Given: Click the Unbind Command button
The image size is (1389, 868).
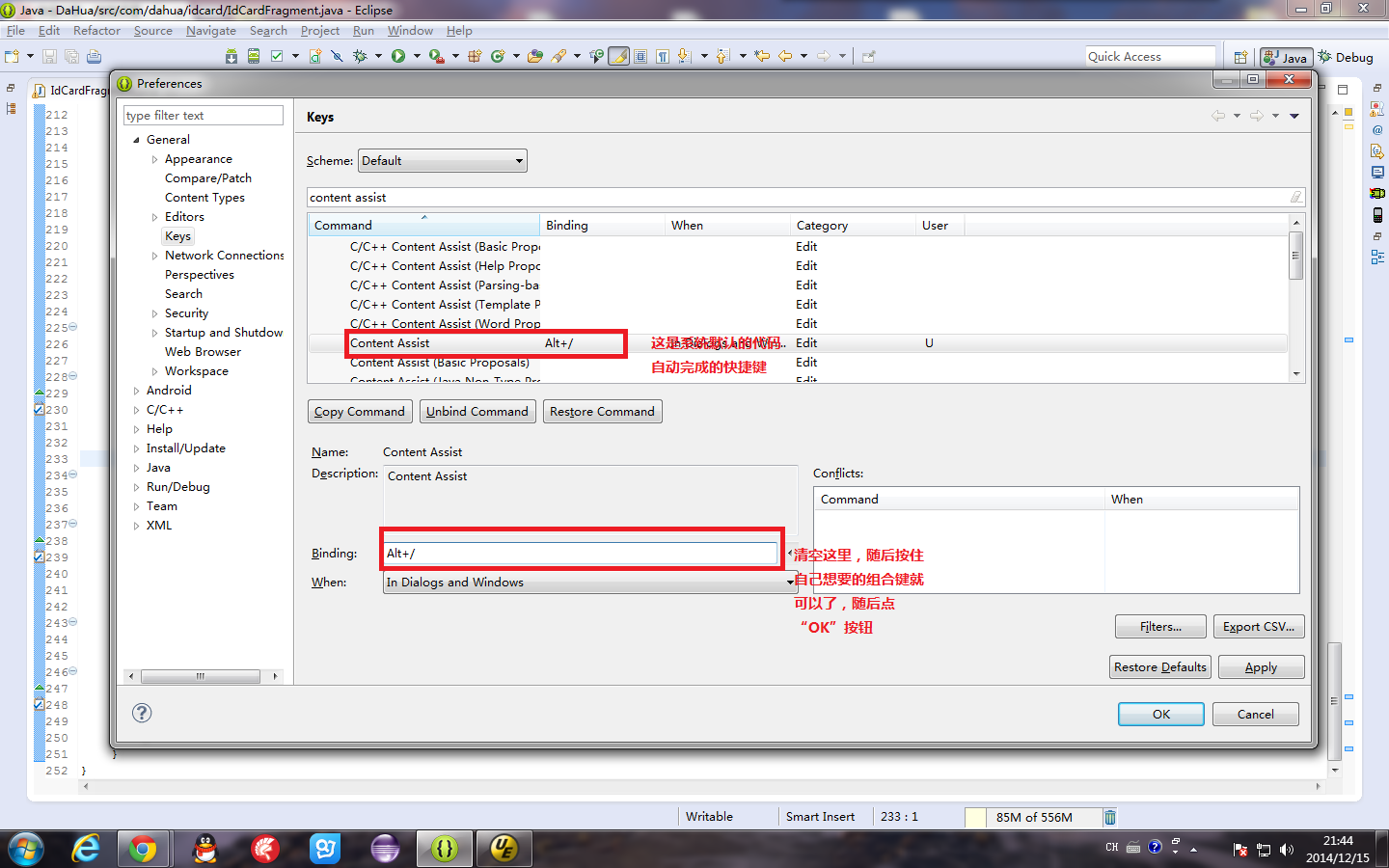Looking at the screenshot, I should [477, 412].
